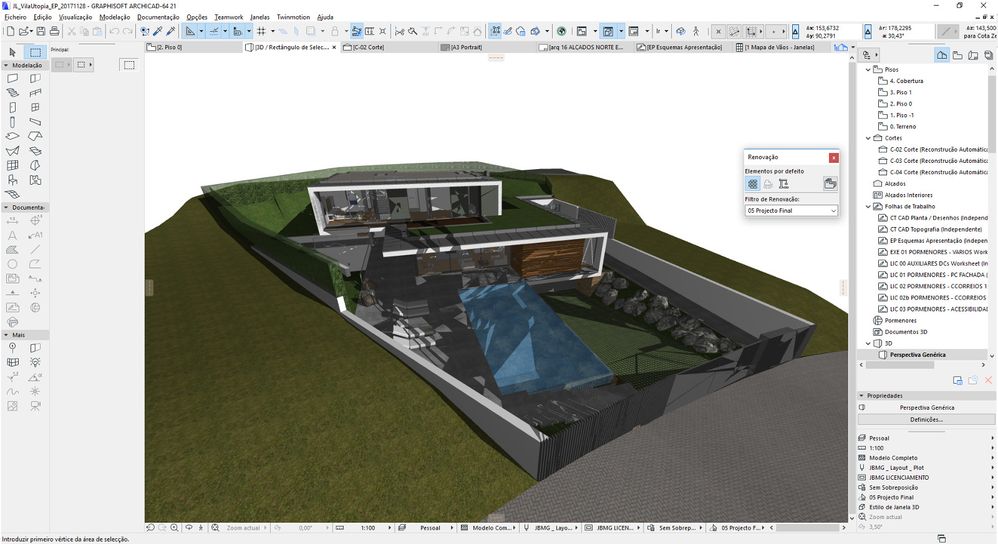Collapse the Modelação toolbox section
998x544 pixels.
point(6,66)
